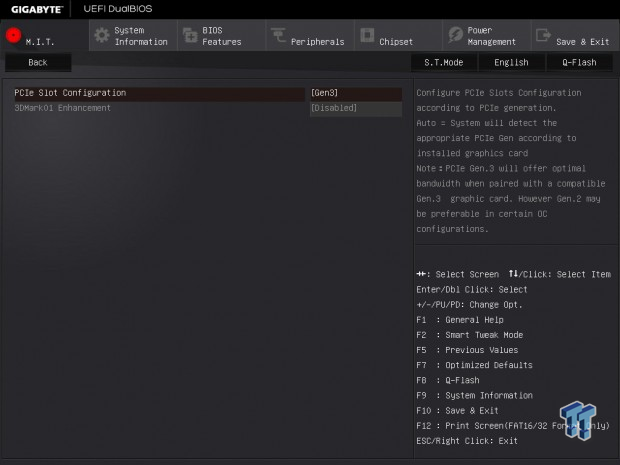This screenshot has width=620, height=465.
Task: Switch to the System Information tab
Action: point(133,35)
